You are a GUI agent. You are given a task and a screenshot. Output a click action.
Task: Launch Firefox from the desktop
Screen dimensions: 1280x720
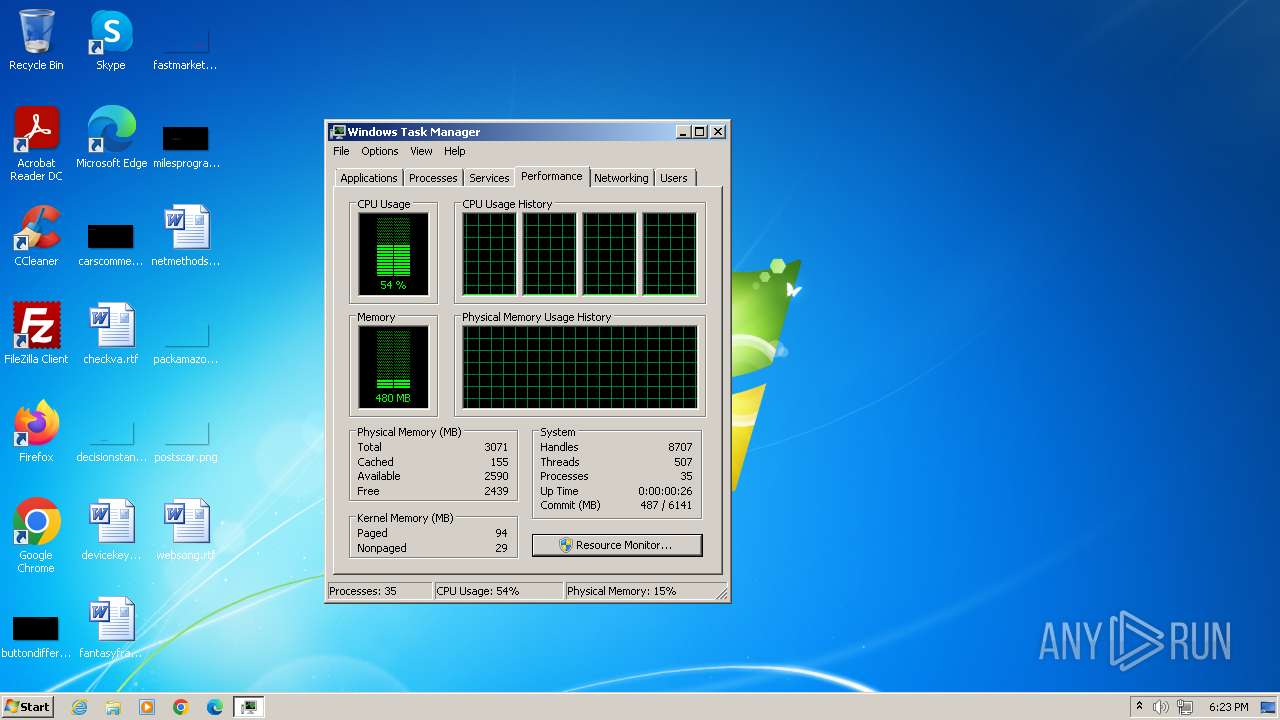pyautogui.click(x=36, y=431)
